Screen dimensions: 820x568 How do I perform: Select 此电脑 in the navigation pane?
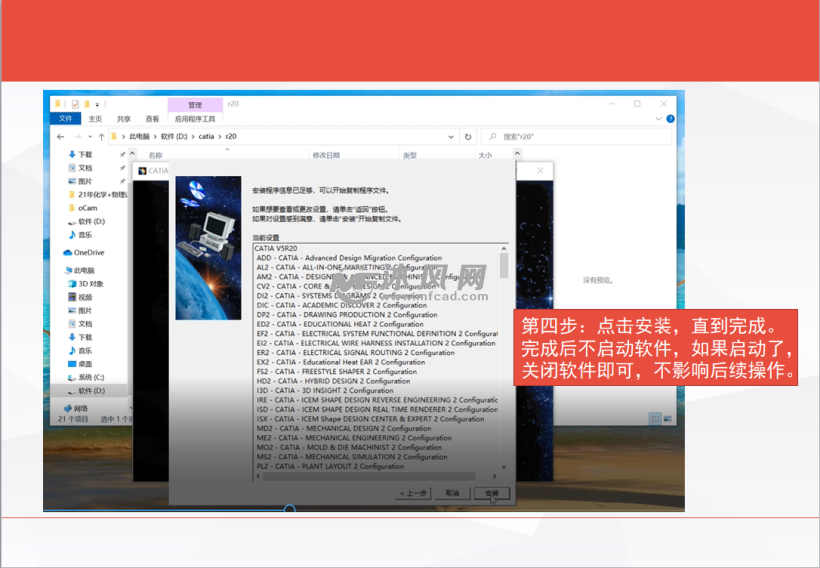point(79,270)
